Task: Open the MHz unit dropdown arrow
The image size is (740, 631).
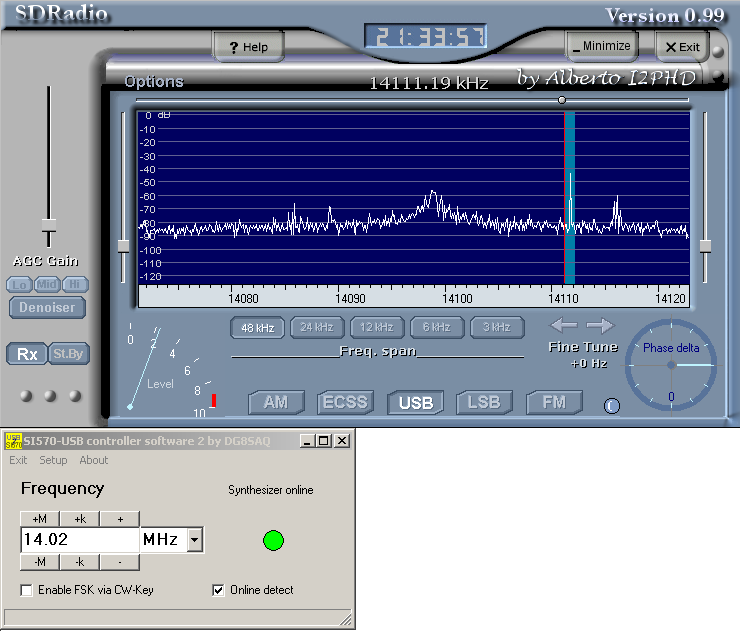Action: [x=195, y=540]
